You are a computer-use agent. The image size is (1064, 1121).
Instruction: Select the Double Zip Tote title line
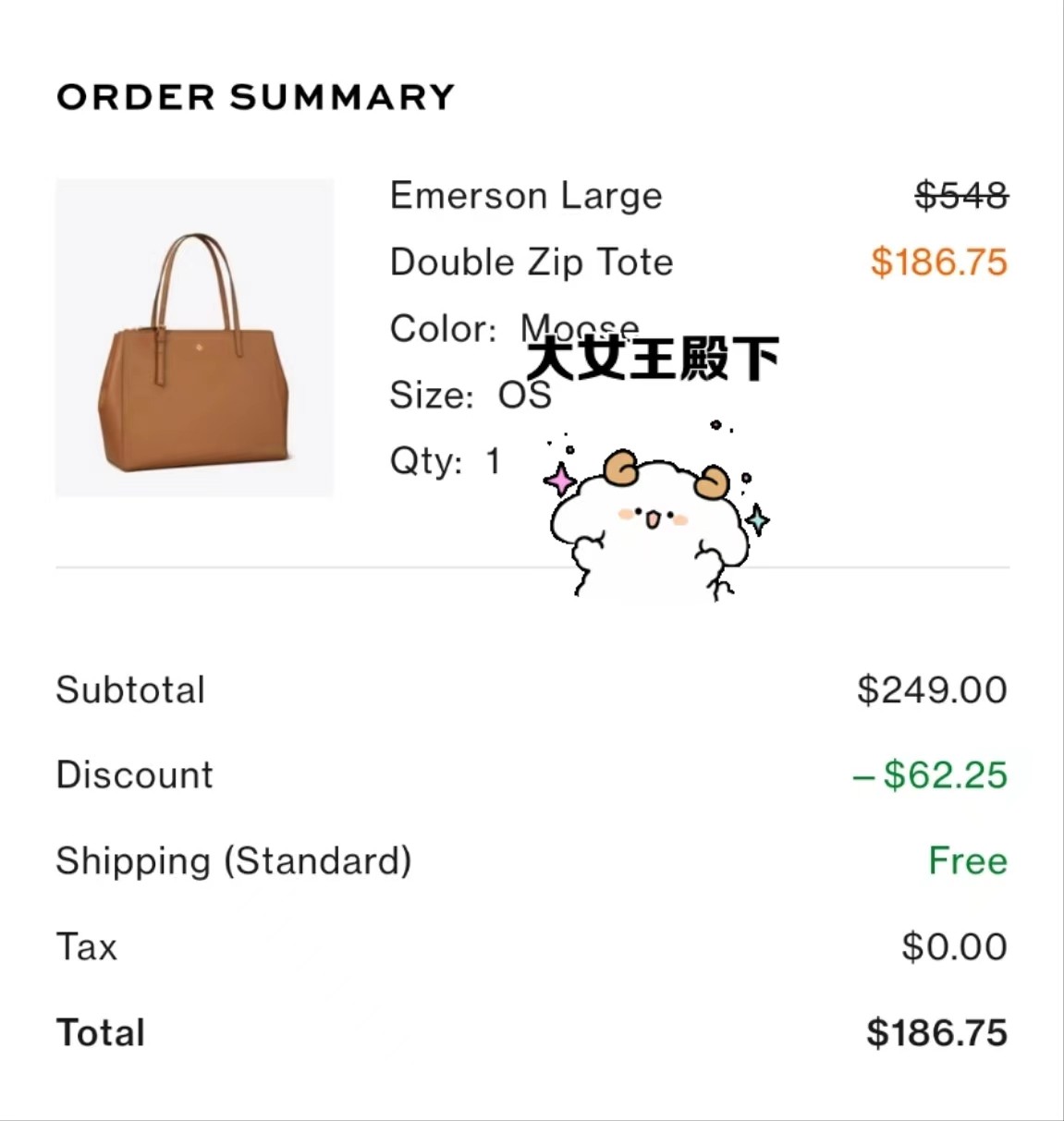click(x=532, y=262)
